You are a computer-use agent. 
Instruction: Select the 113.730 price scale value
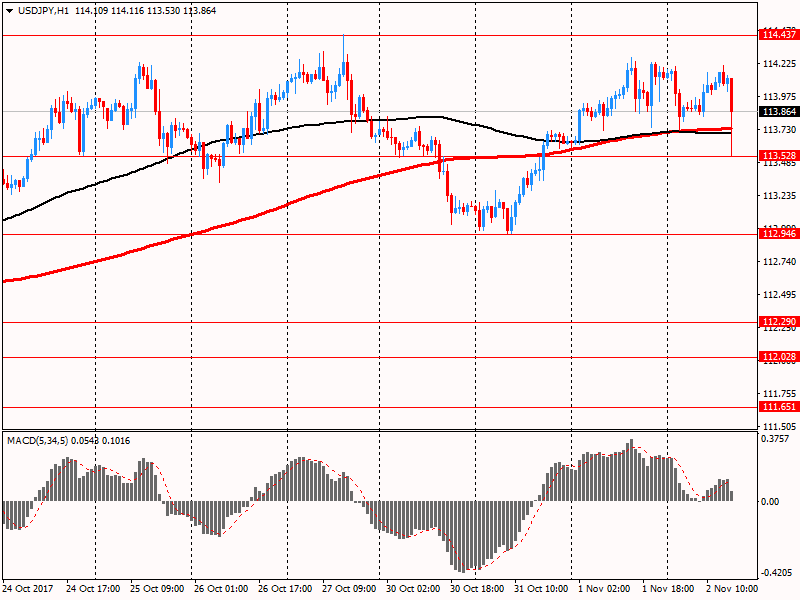(779, 130)
